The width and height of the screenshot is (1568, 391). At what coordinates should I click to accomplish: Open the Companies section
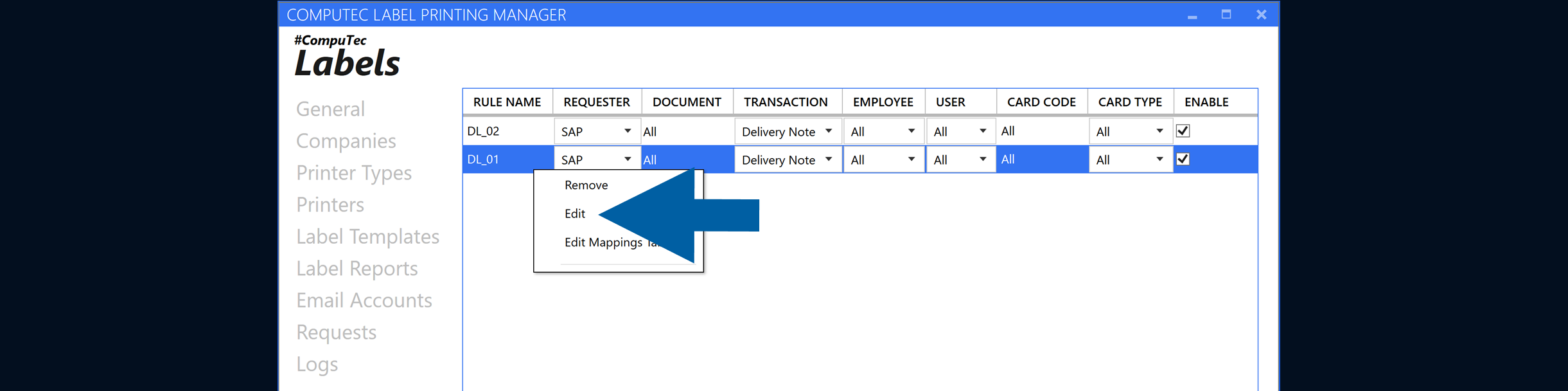(346, 141)
